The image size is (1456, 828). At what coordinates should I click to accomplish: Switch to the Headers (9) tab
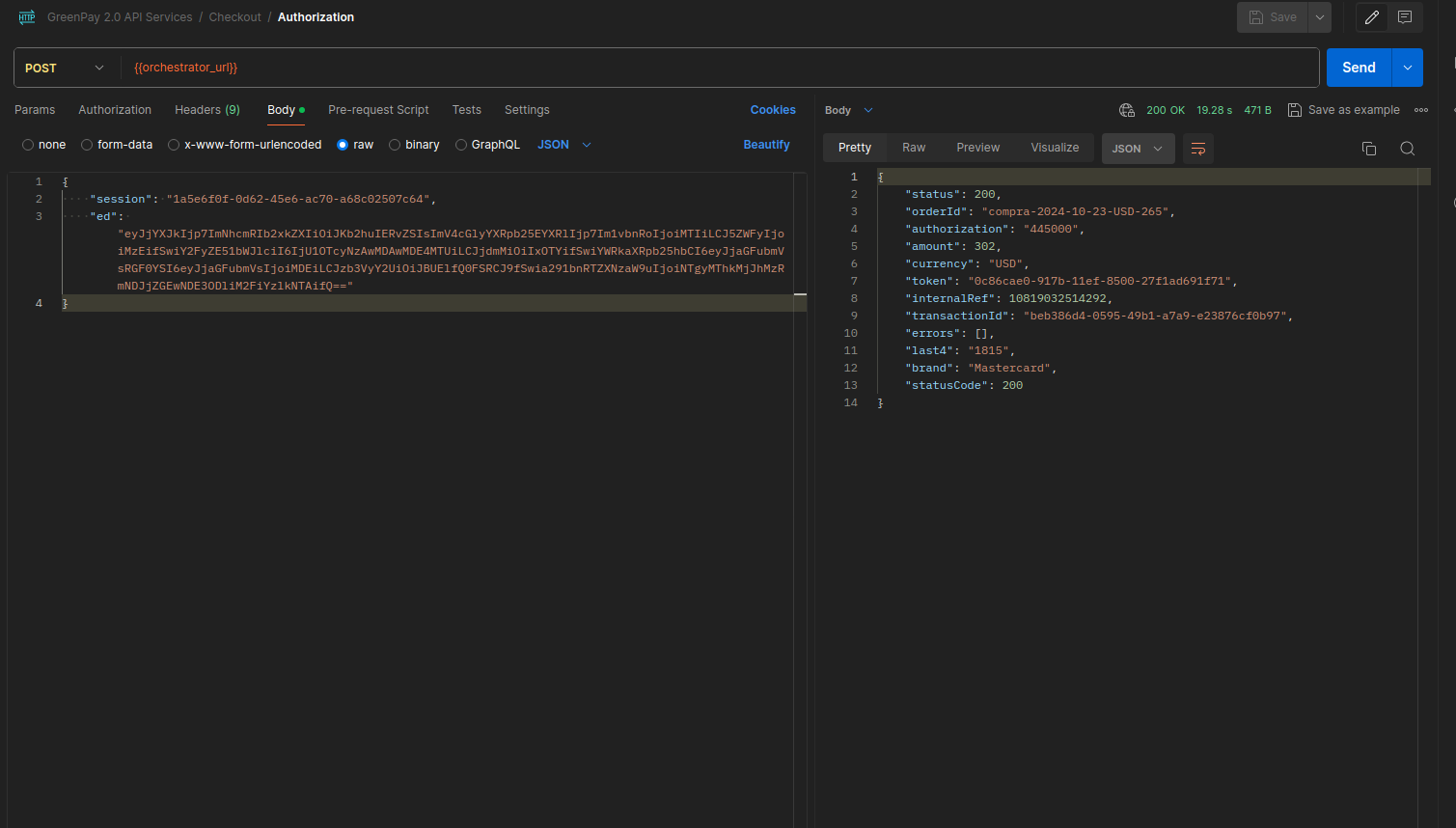pos(206,110)
